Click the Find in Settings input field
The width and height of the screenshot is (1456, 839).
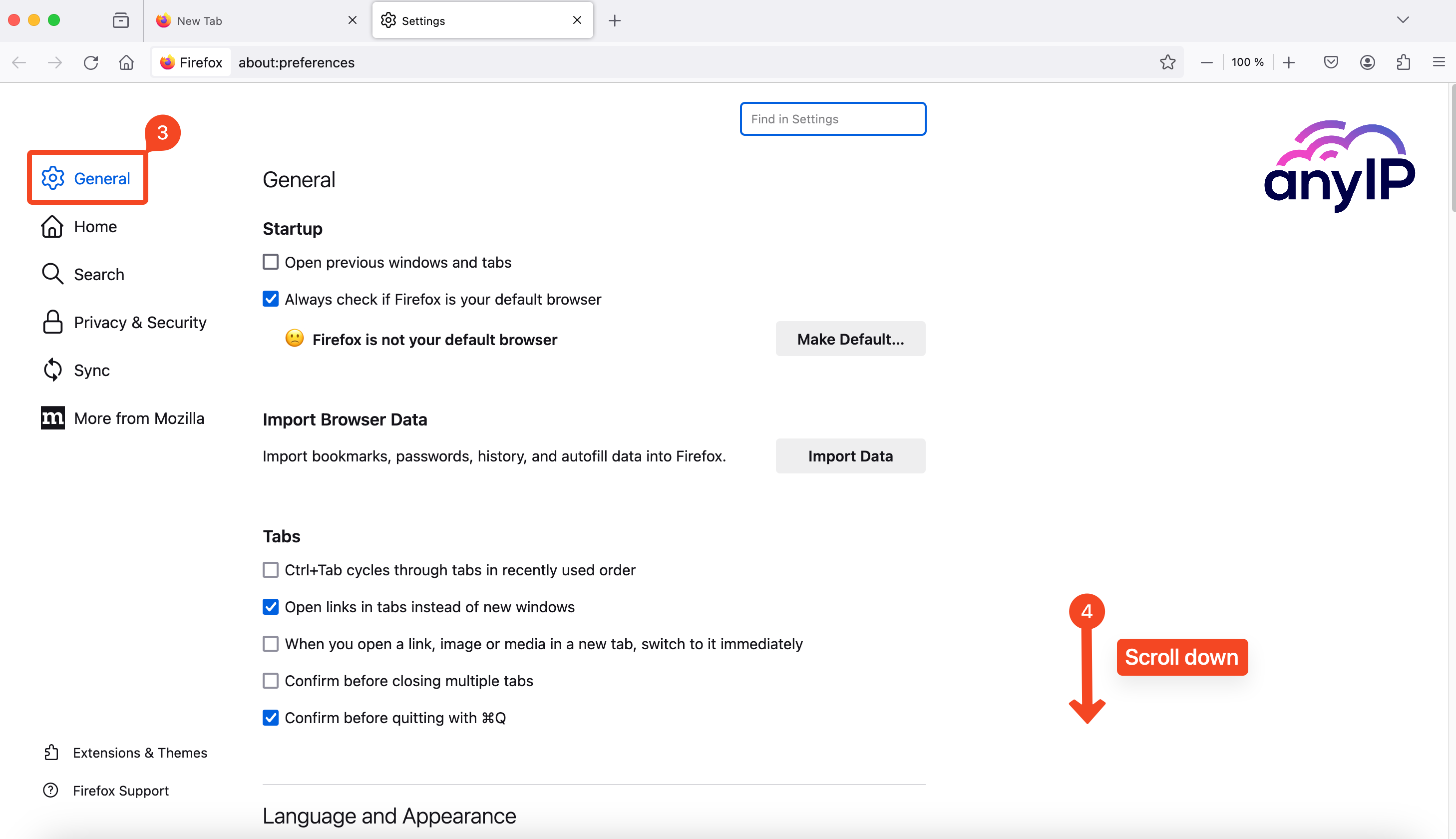tap(832, 118)
